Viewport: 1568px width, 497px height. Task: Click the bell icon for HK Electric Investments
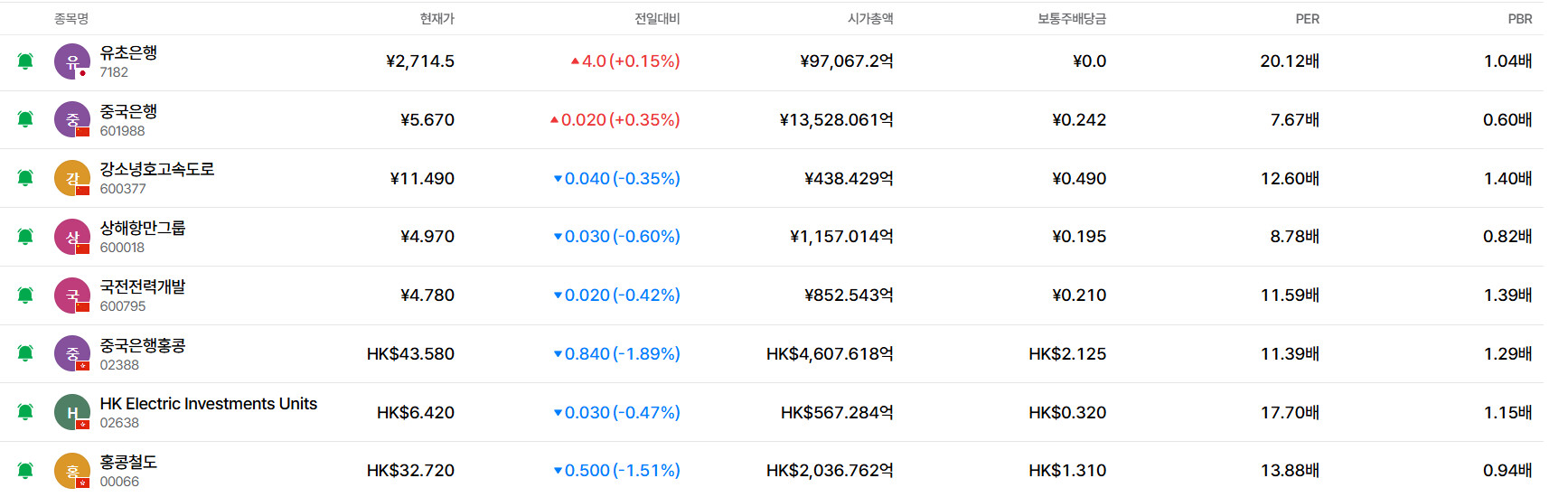(x=25, y=412)
